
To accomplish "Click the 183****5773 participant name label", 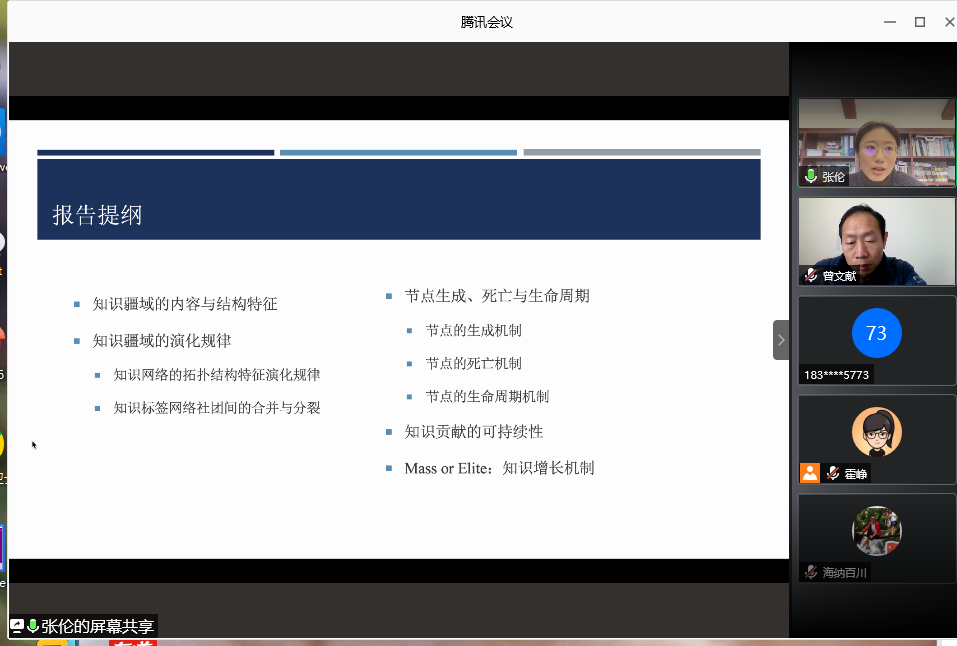I will tap(836, 375).
